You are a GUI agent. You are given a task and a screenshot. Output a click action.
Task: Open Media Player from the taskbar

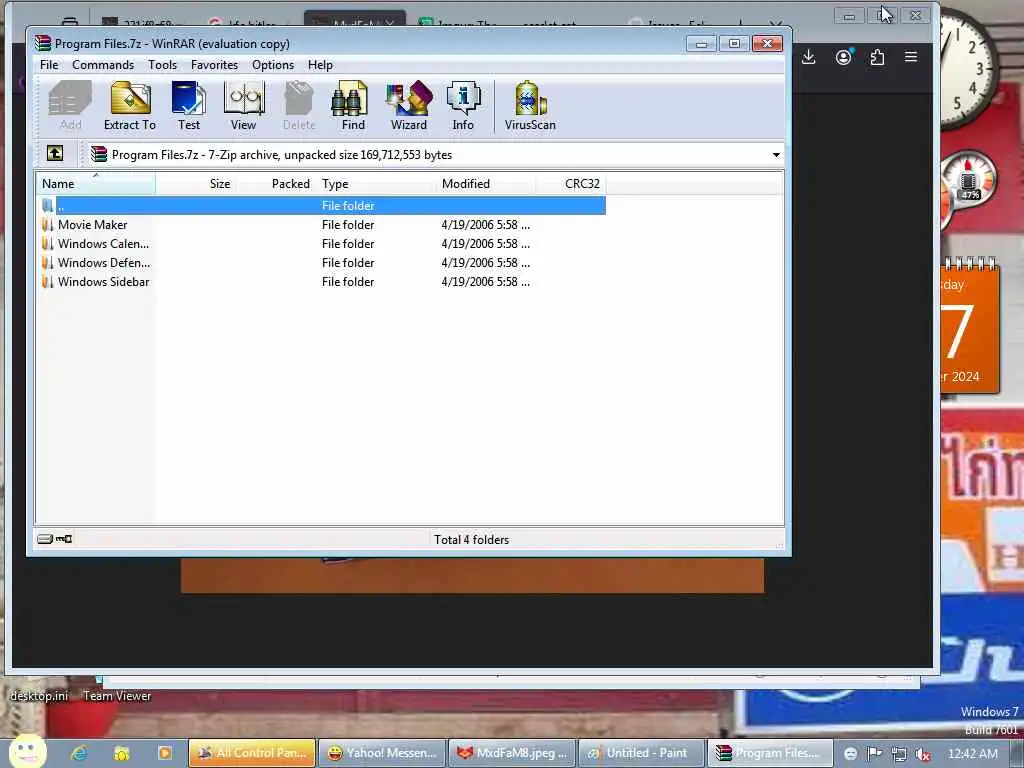(165, 753)
